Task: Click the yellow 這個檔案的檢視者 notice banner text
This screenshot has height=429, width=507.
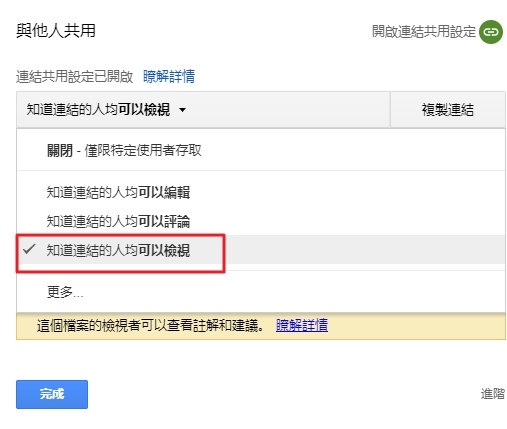Action: 151,326
